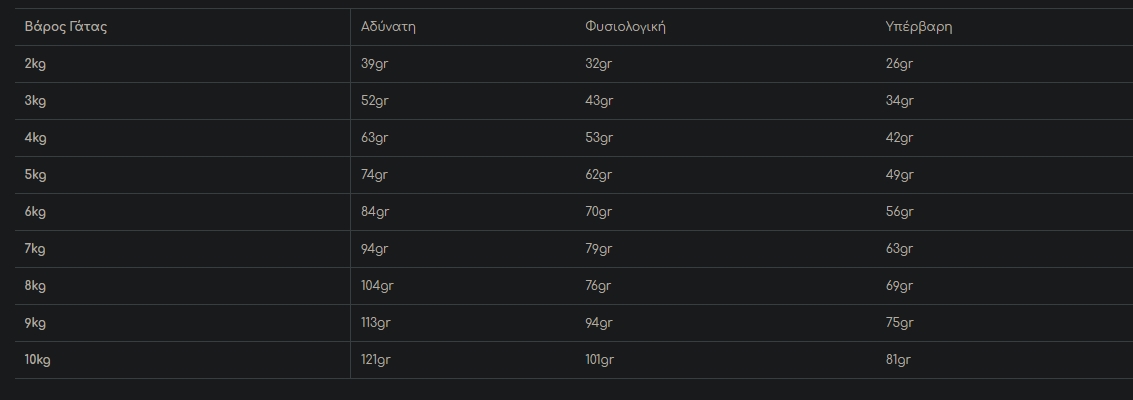
Task: Click the 43gr cell in 3kg row
Action: (x=599, y=101)
